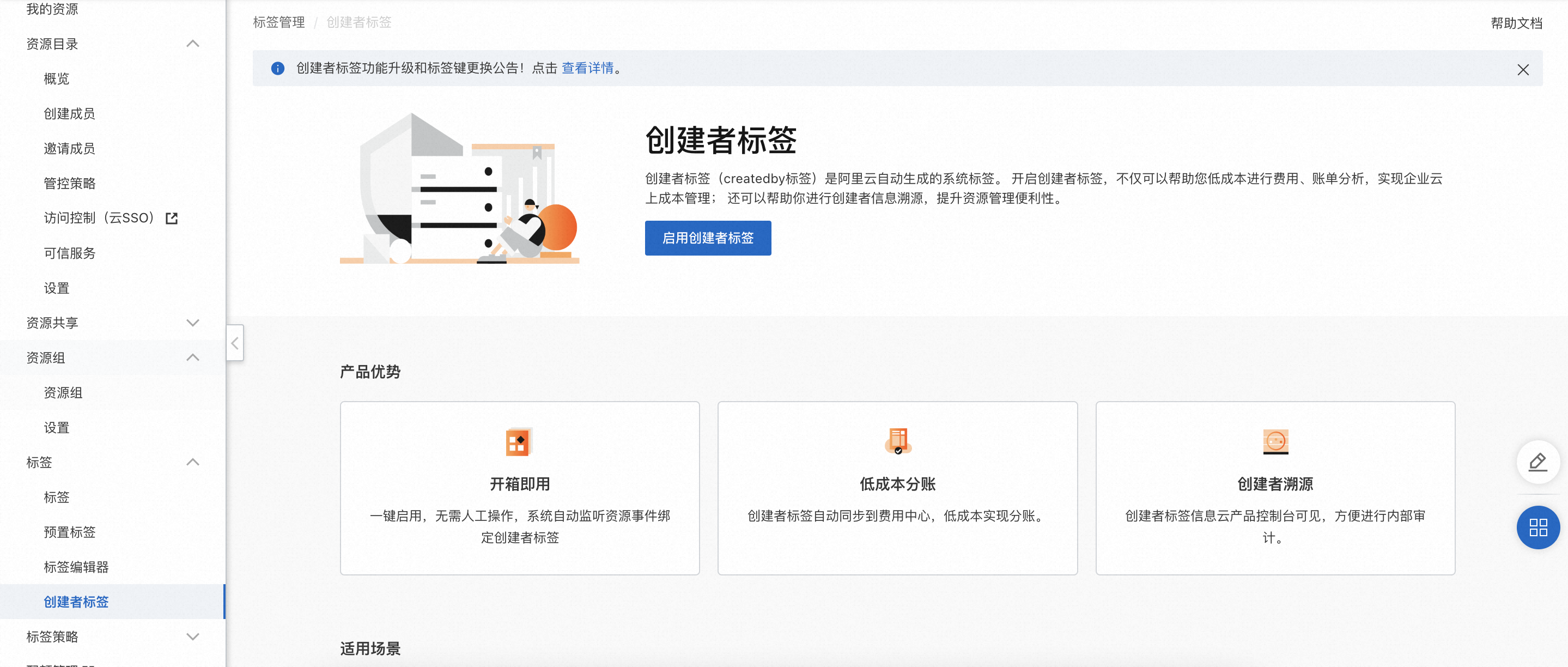This screenshot has height=667, width=1568.
Task: Expand the 资源共享 menu section
Action: [192, 323]
